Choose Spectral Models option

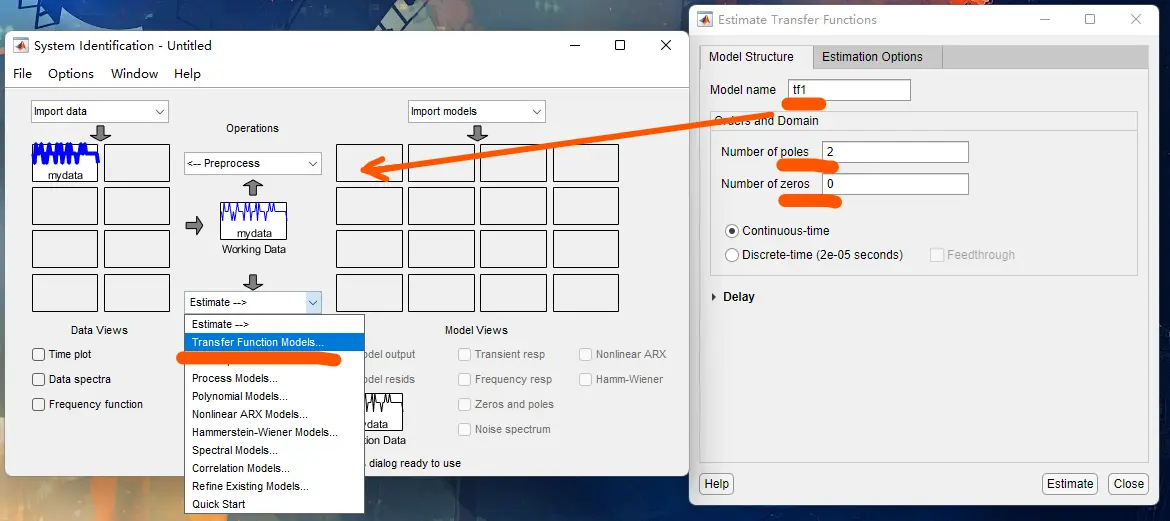click(275, 450)
